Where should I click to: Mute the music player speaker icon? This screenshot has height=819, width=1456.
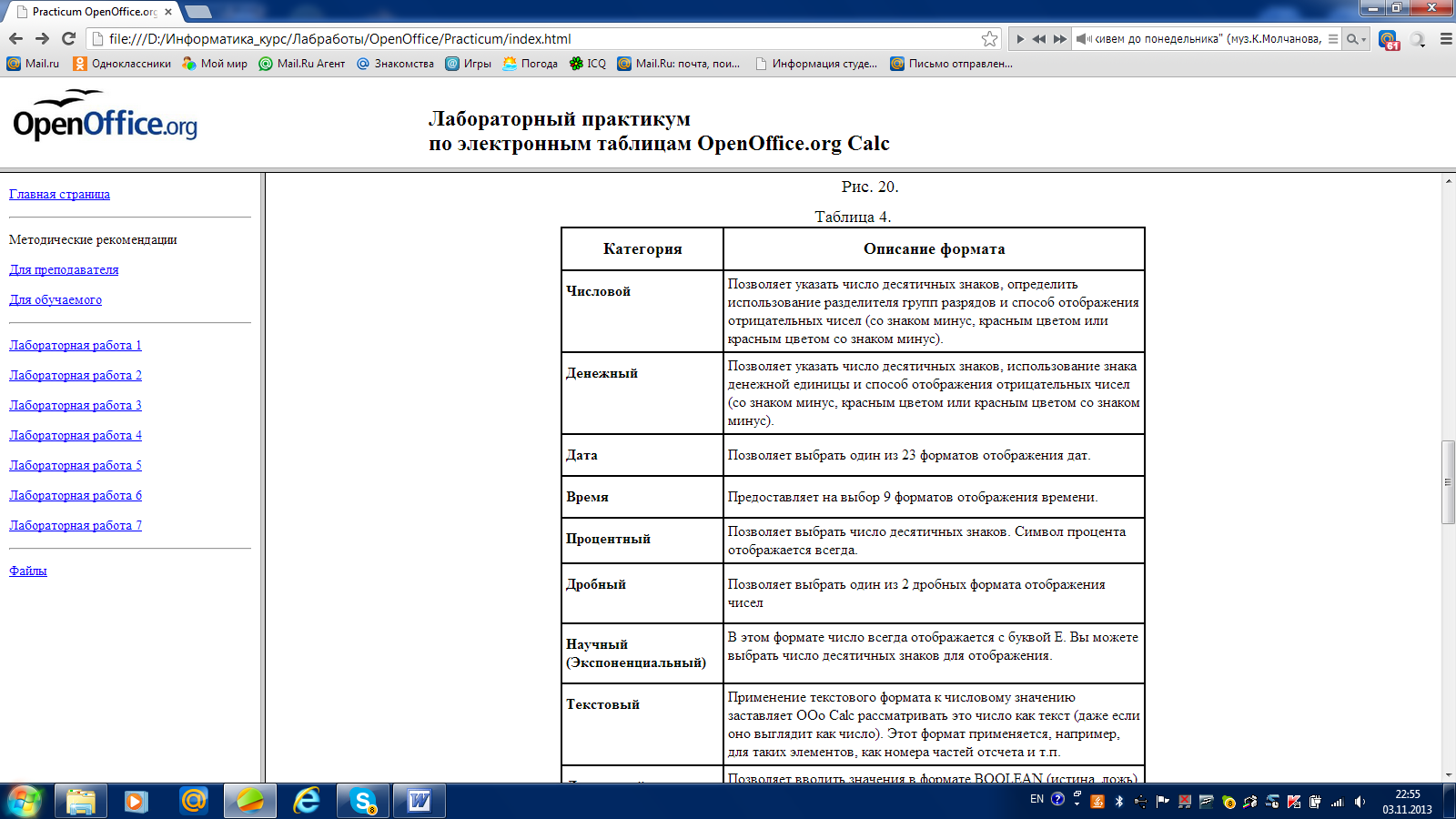pyautogui.click(x=1083, y=39)
